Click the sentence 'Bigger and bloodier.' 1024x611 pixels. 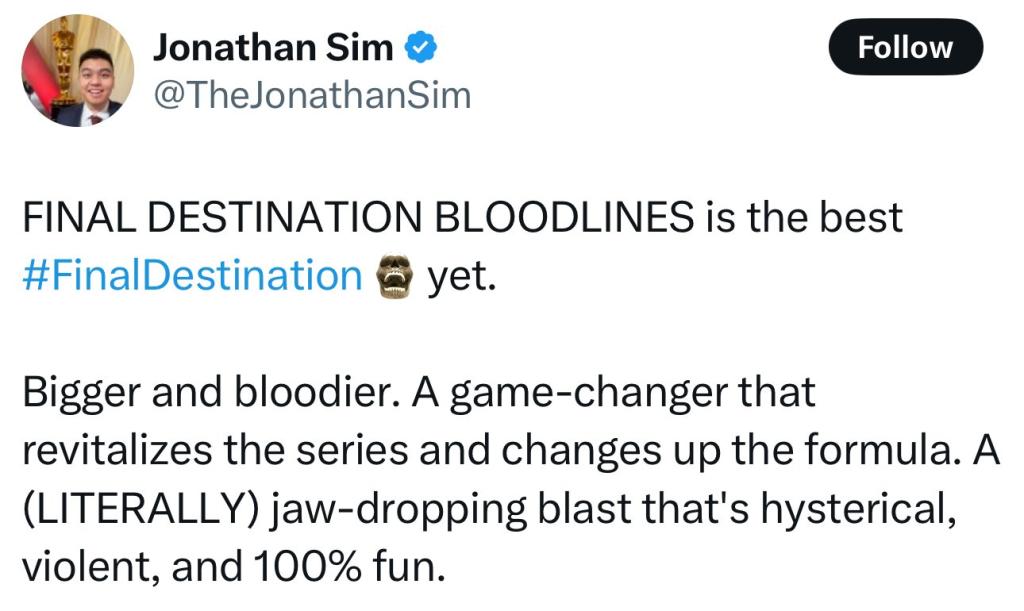(212, 393)
